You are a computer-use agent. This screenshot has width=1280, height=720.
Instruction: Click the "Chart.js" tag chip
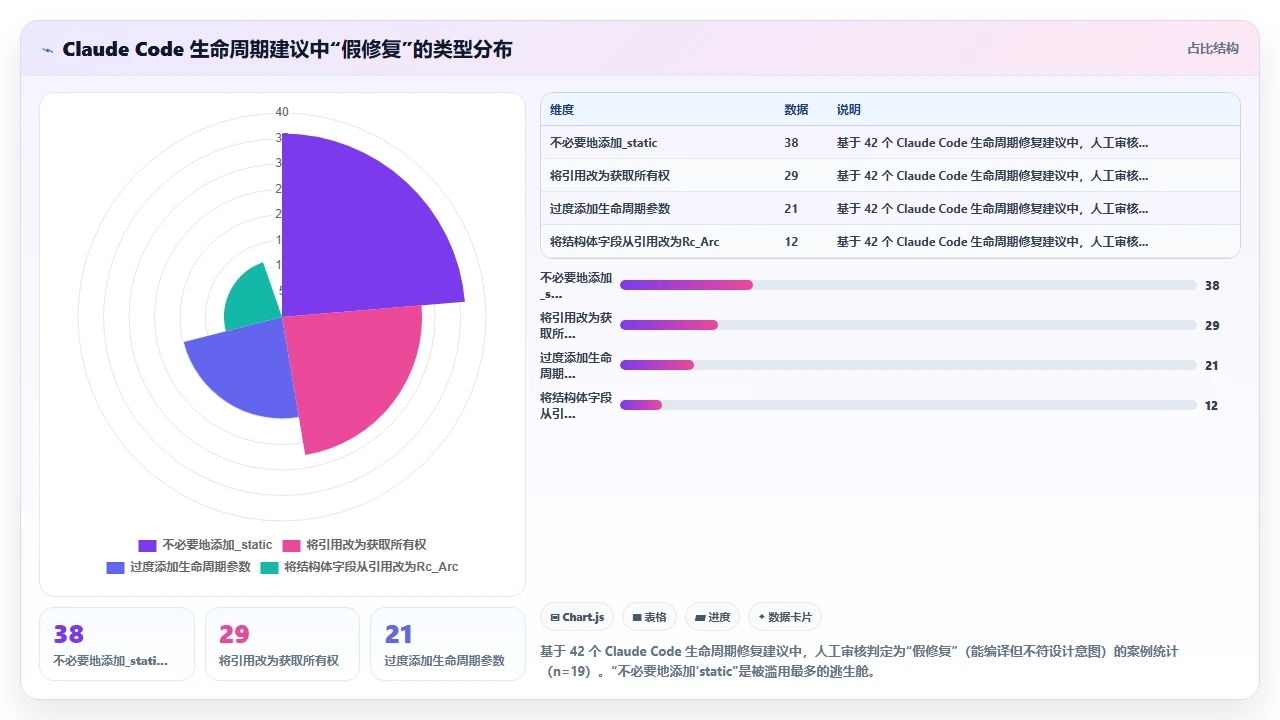577,617
